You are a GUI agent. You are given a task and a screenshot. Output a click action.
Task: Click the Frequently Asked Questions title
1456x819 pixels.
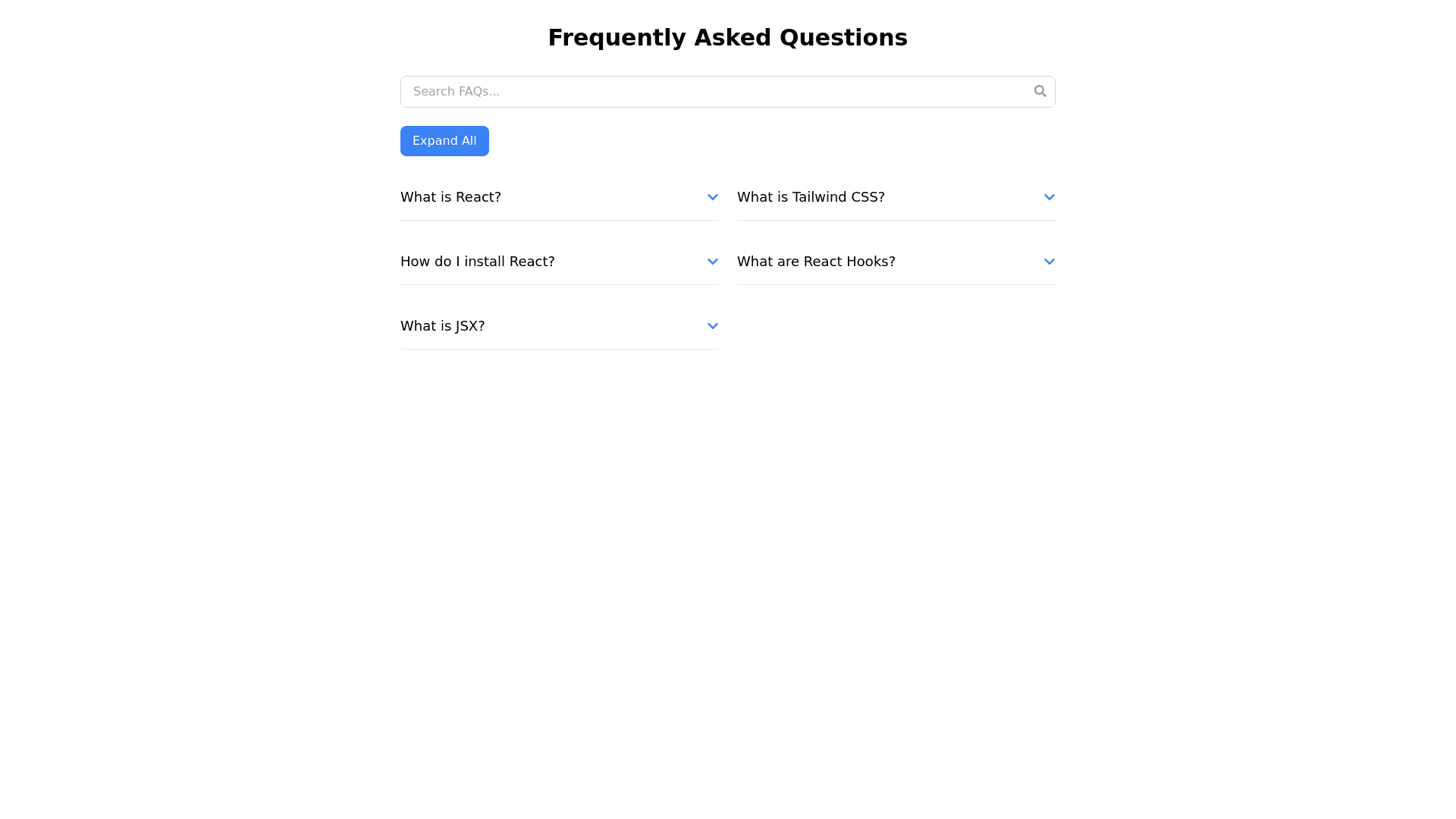(727, 36)
